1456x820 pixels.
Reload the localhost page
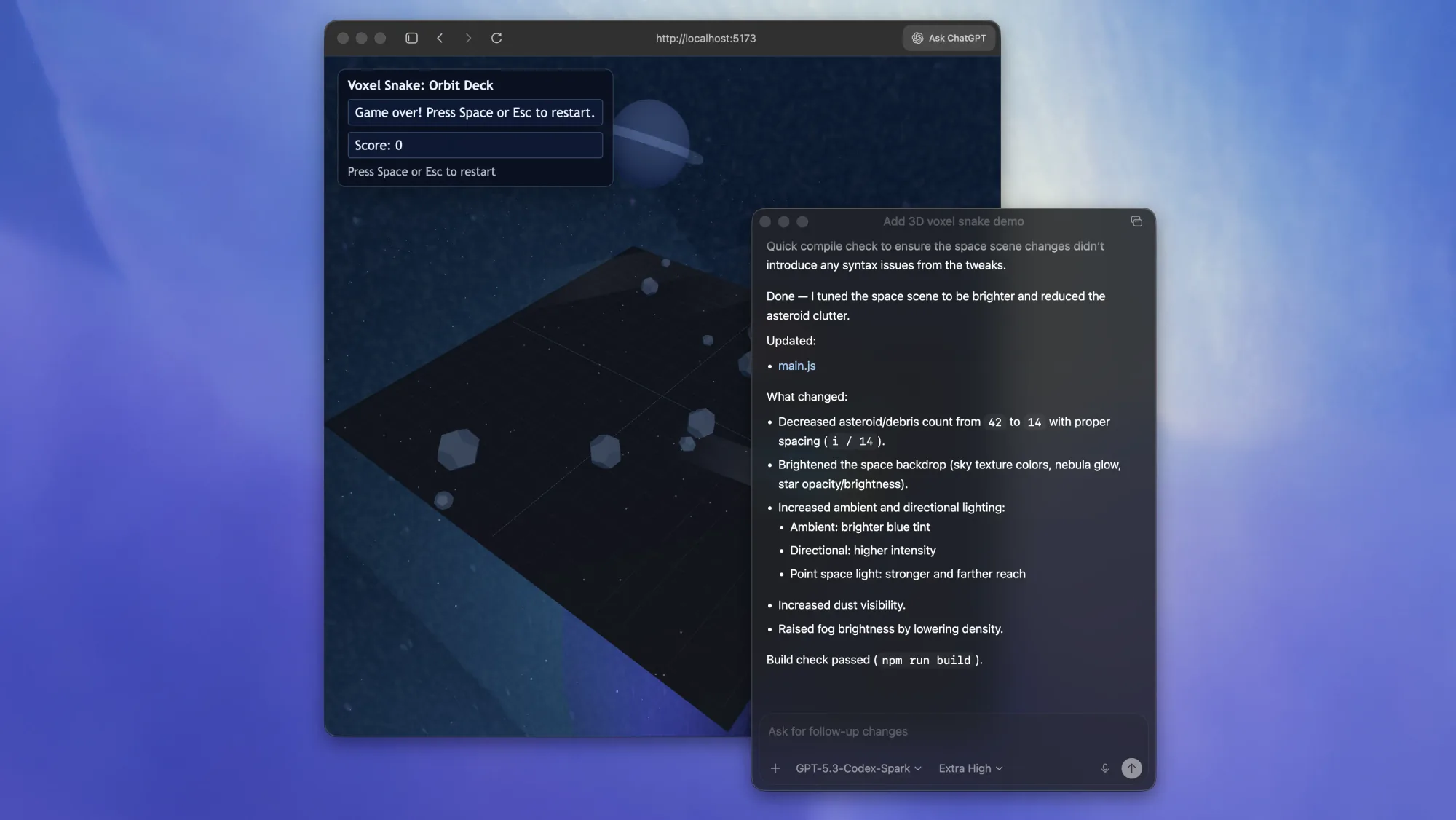pos(496,38)
